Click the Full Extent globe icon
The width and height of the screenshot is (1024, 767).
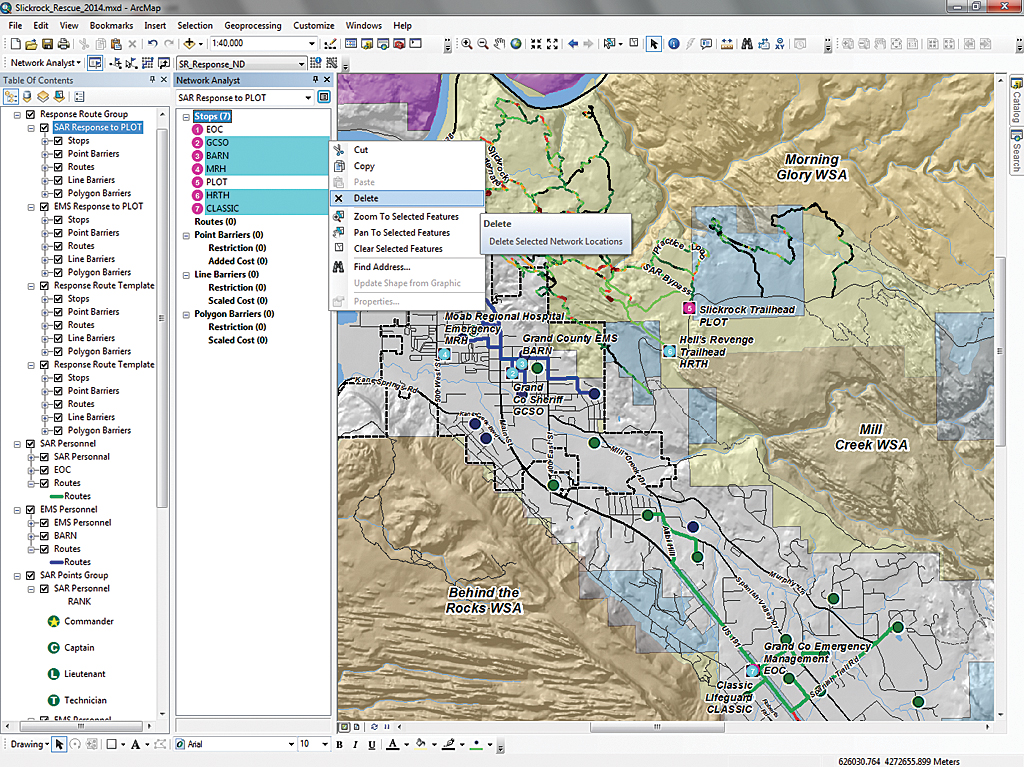tap(516, 44)
